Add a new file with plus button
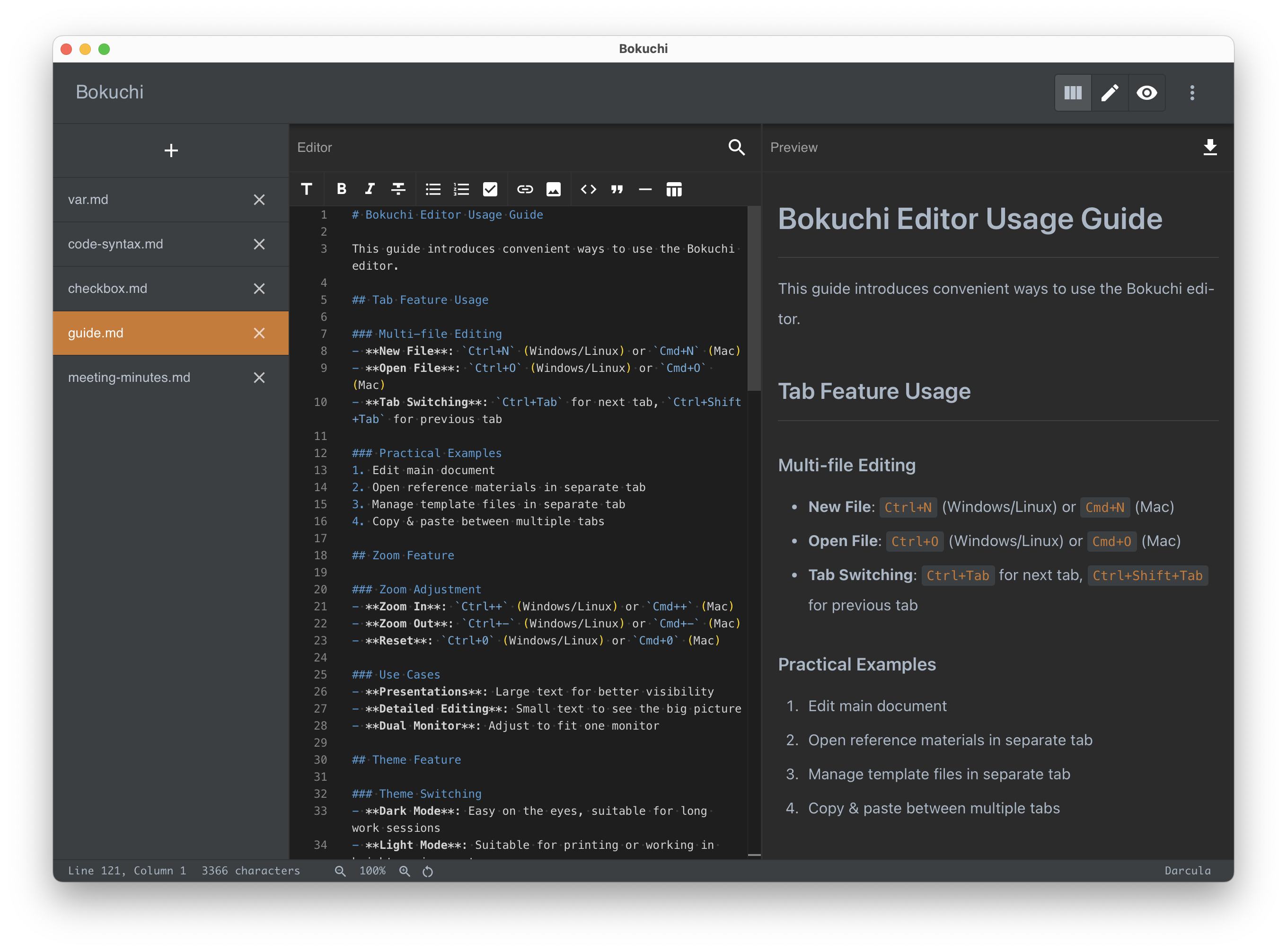1287x952 pixels. [171, 151]
